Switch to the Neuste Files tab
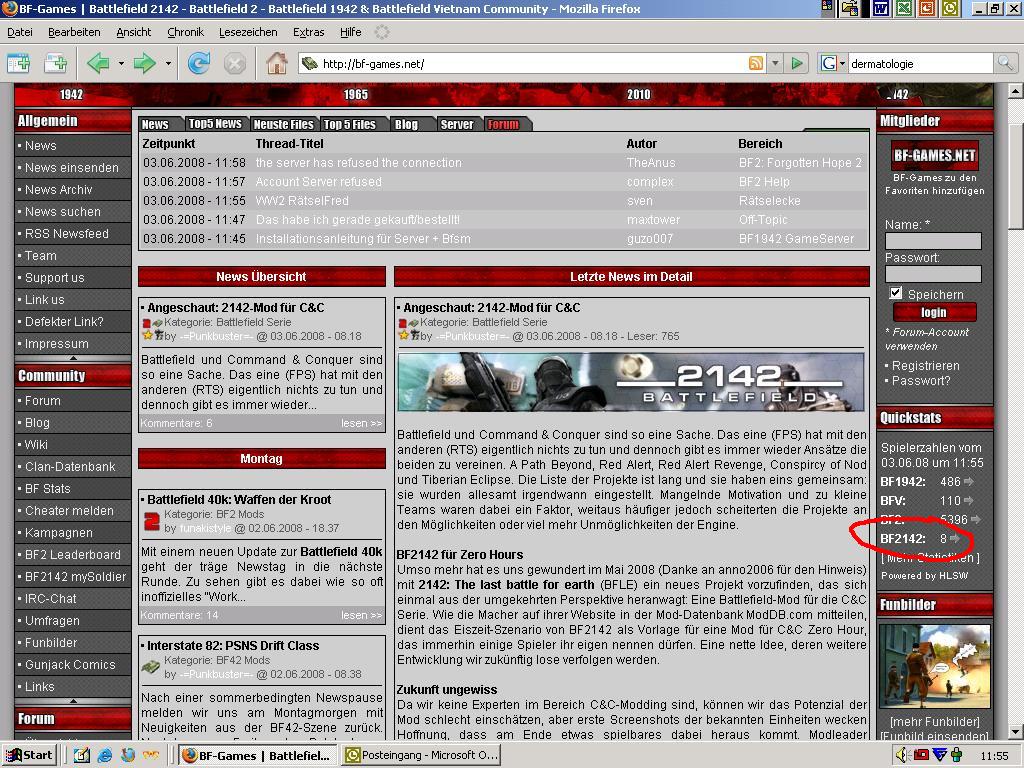This screenshot has height=768, width=1024. [x=283, y=124]
